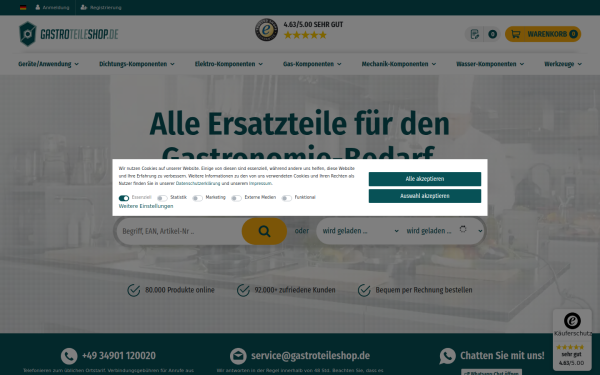Viewport: 600px width, 375px height.
Task: Focus the Begriff, EAN, Artikel-Nr search field
Action: pos(180,231)
